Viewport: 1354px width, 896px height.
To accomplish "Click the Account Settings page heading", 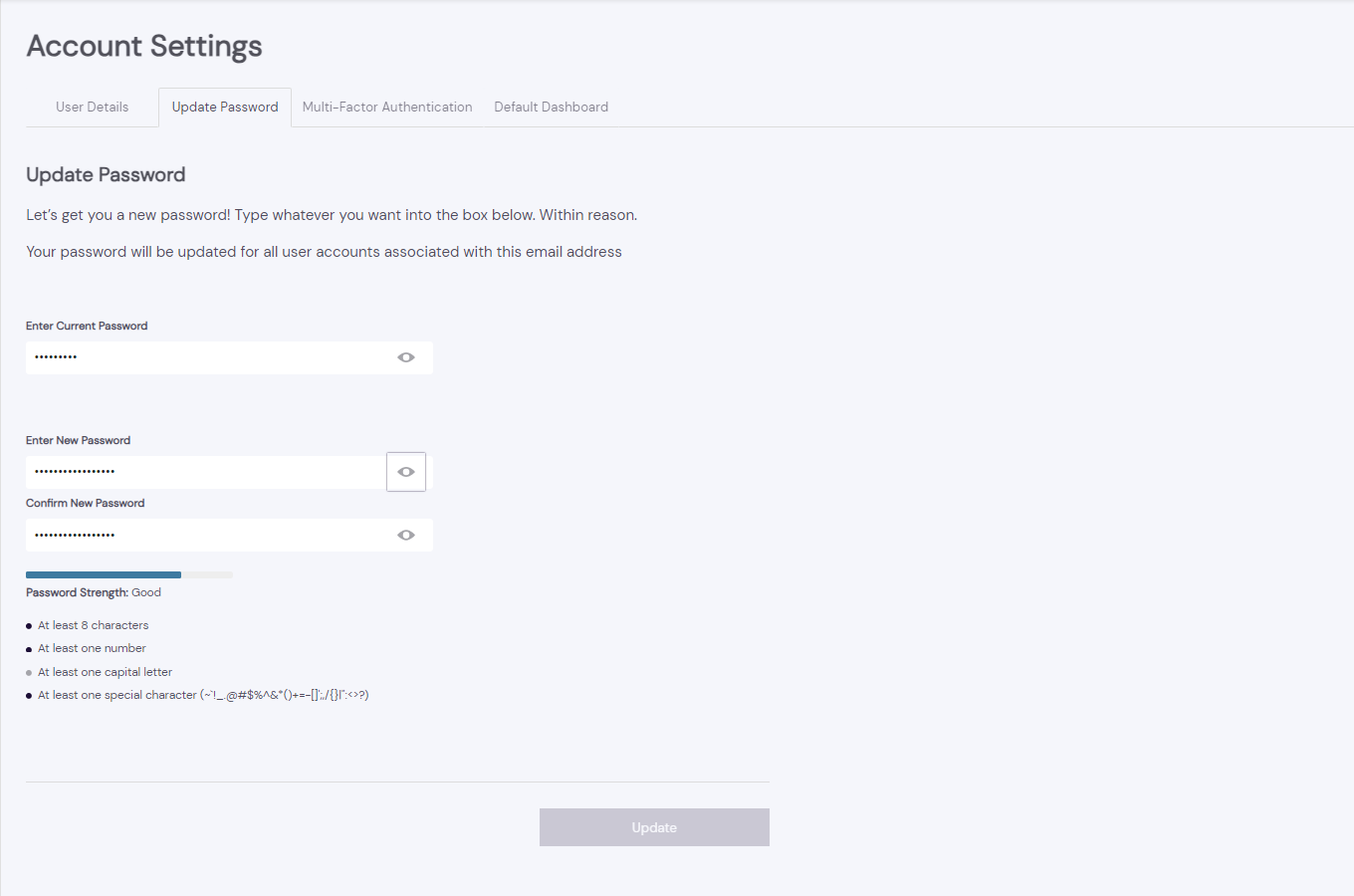I will (144, 46).
